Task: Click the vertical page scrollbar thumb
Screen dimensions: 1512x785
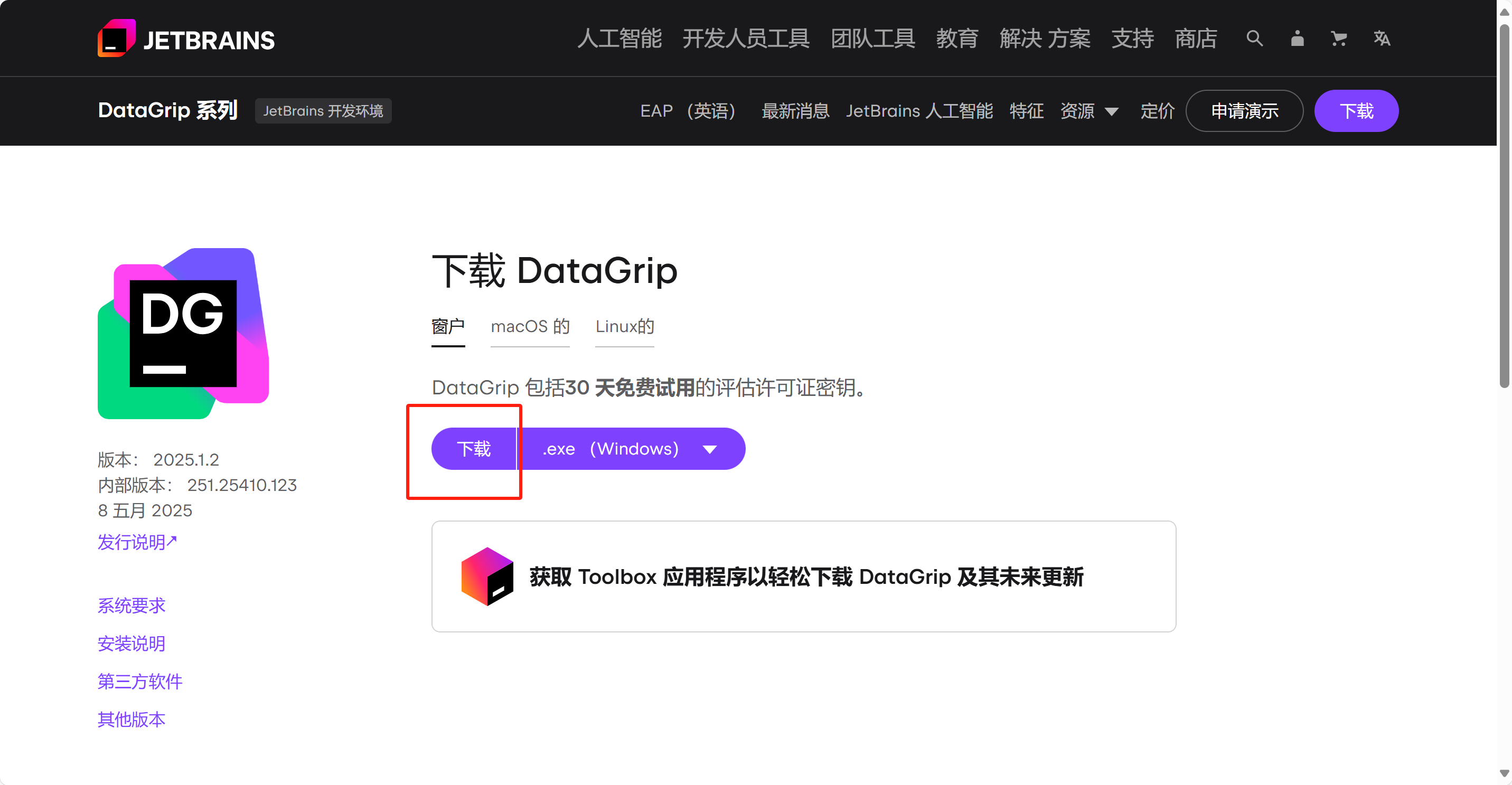Action: (x=1504, y=205)
